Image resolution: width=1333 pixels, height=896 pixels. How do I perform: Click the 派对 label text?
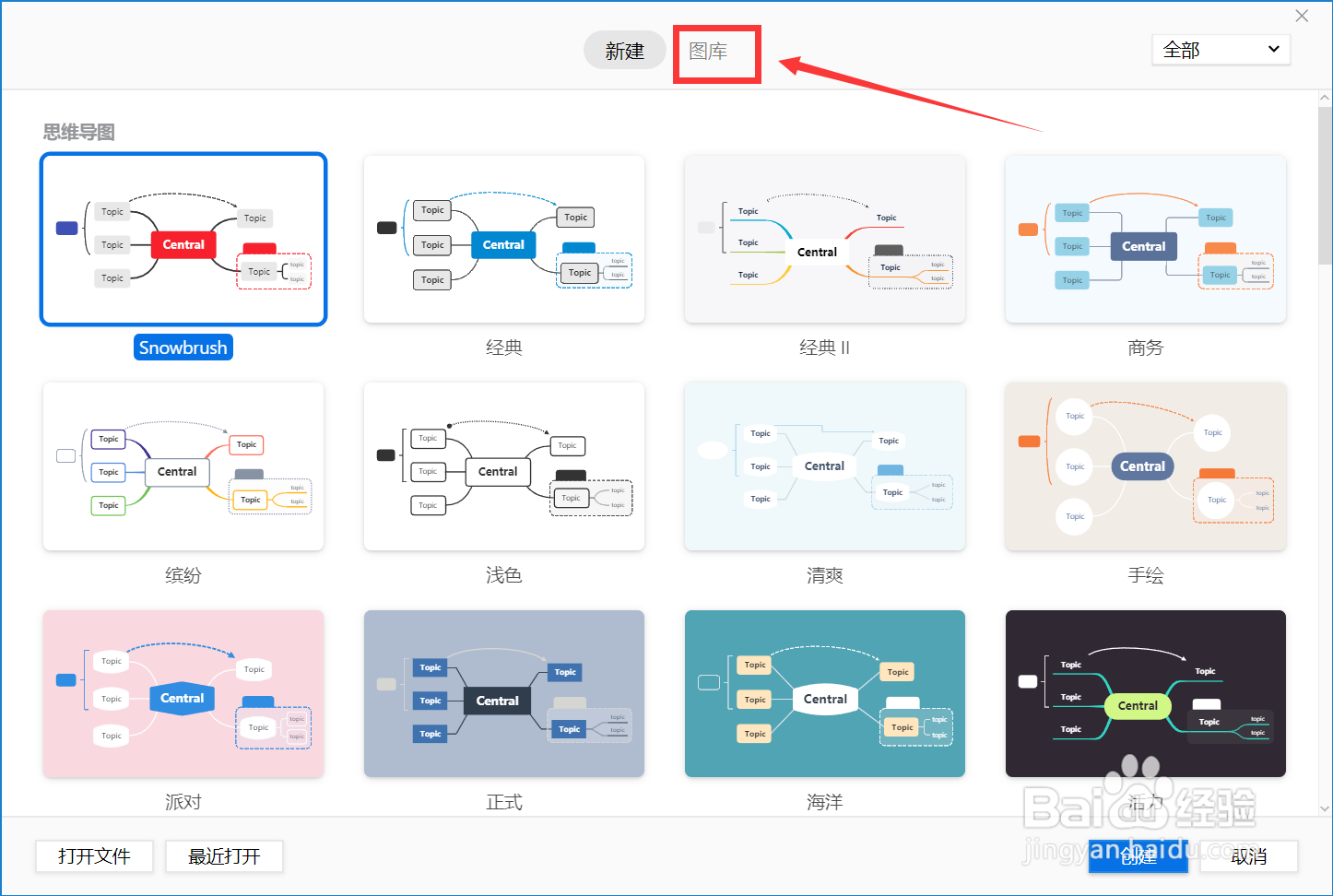click(183, 802)
